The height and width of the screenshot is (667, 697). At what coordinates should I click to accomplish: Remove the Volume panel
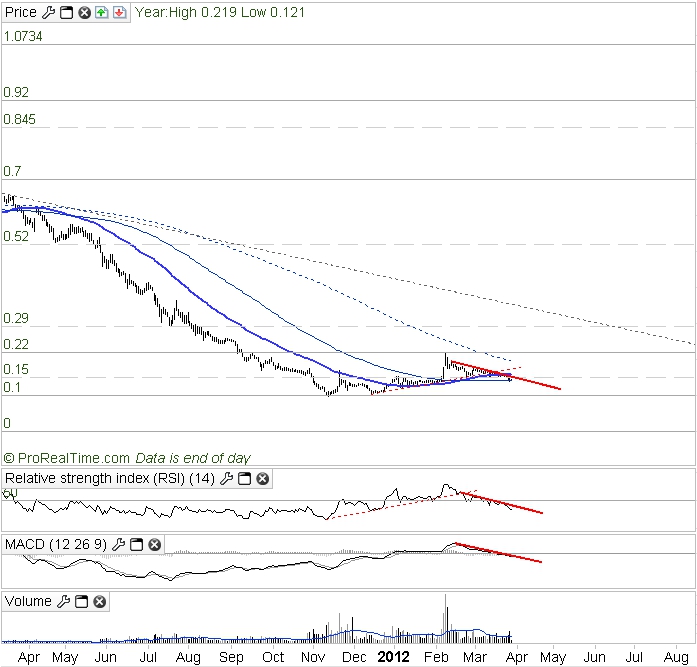tap(100, 602)
